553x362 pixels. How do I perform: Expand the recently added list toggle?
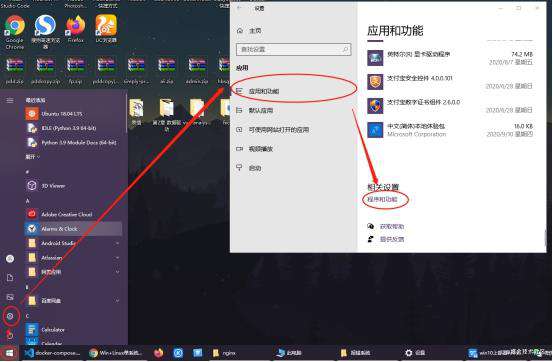click(x=32, y=157)
